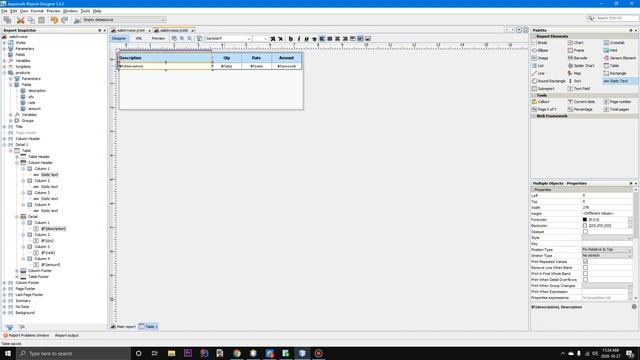Click the zoom in icon in designer toolbar
The height and width of the screenshot is (360, 640).
pos(182,38)
